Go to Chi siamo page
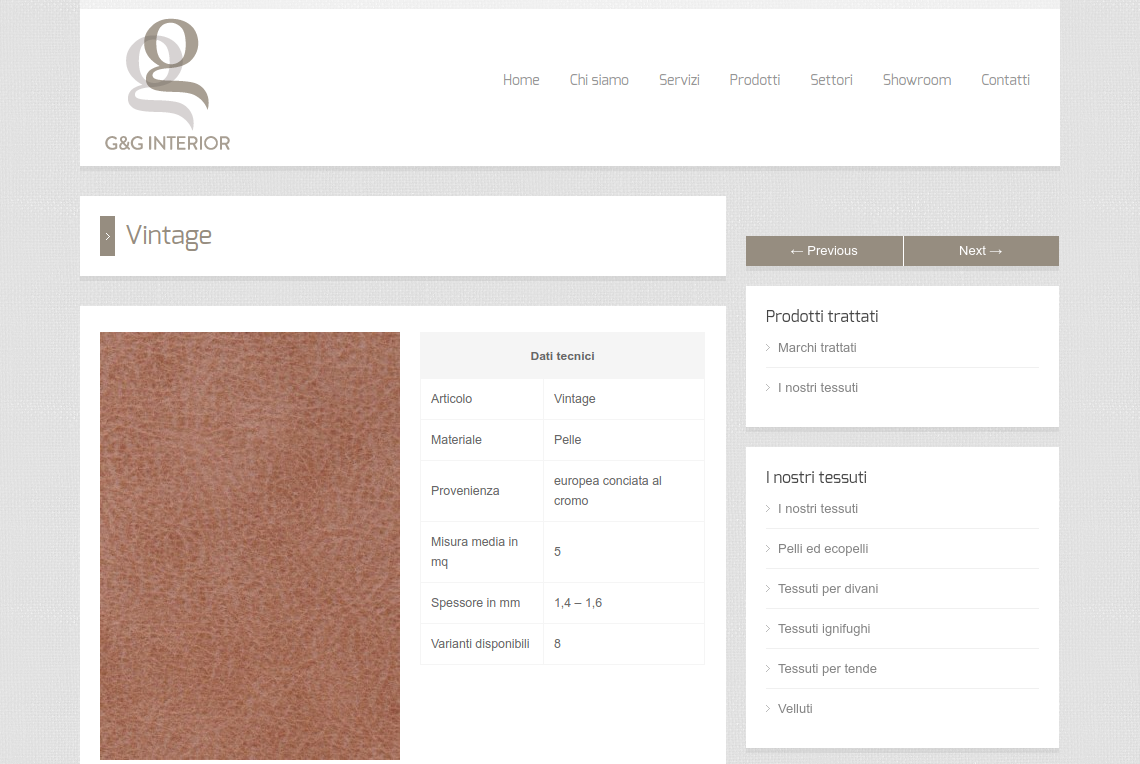The height and width of the screenshot is (764, 1140). coord(599,80)
